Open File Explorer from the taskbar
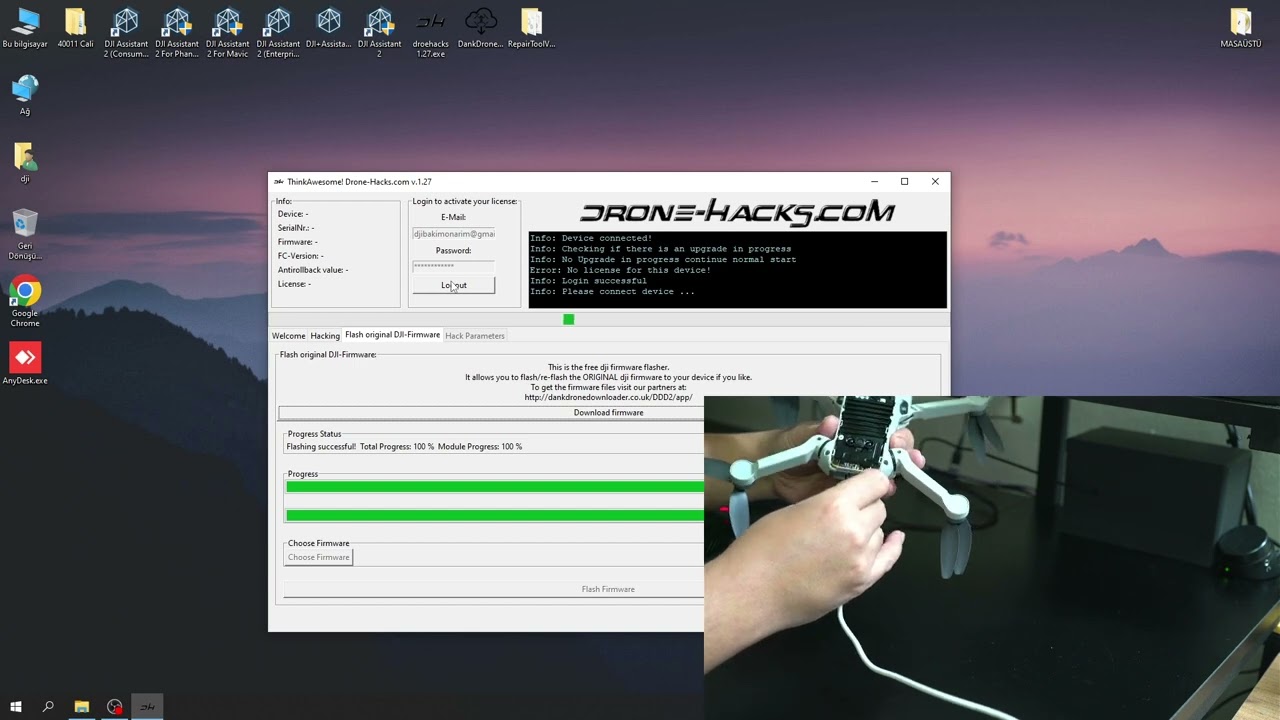The height and width of the screenshot is (720, 1280). [x=82, y=707]
